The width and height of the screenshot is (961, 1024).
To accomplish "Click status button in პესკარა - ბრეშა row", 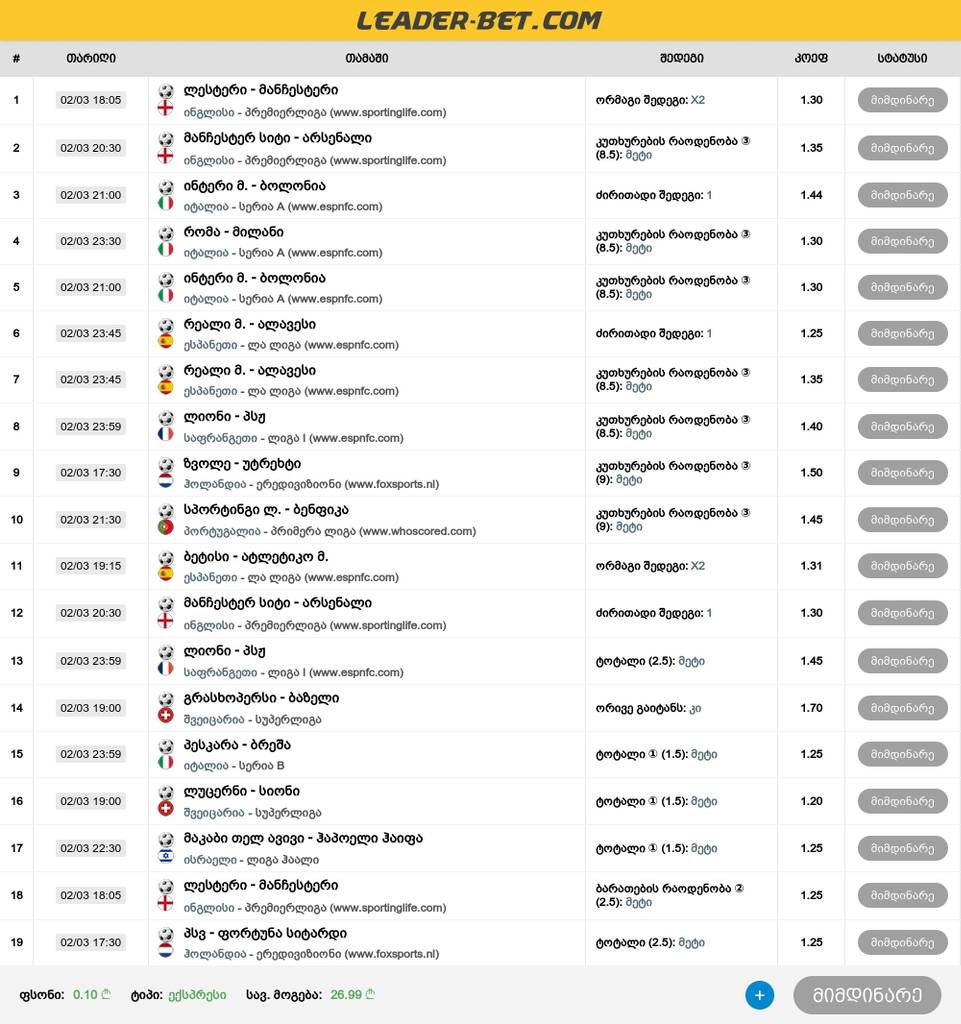I will point(902,754).
